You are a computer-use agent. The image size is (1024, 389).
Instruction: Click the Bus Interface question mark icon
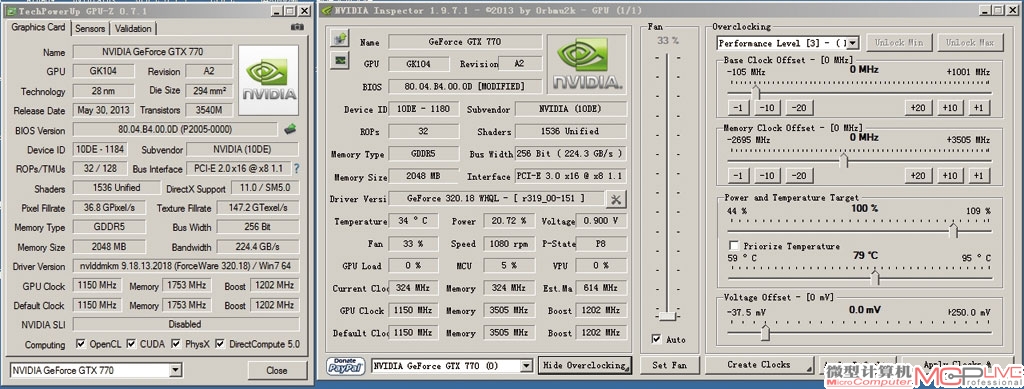point(297,168)
